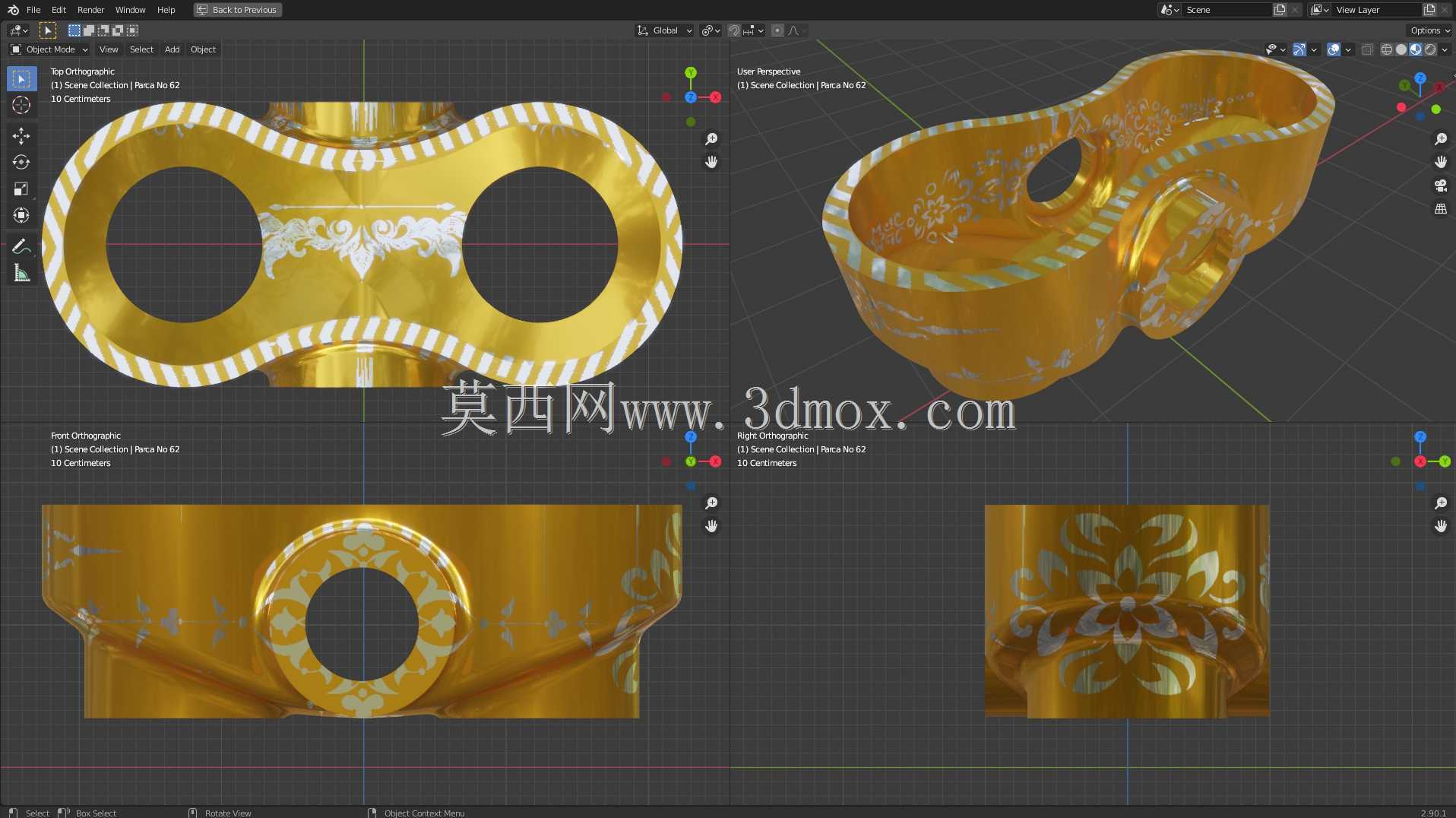Click zoom icon in Top Orthographic view

pos(711,139)
